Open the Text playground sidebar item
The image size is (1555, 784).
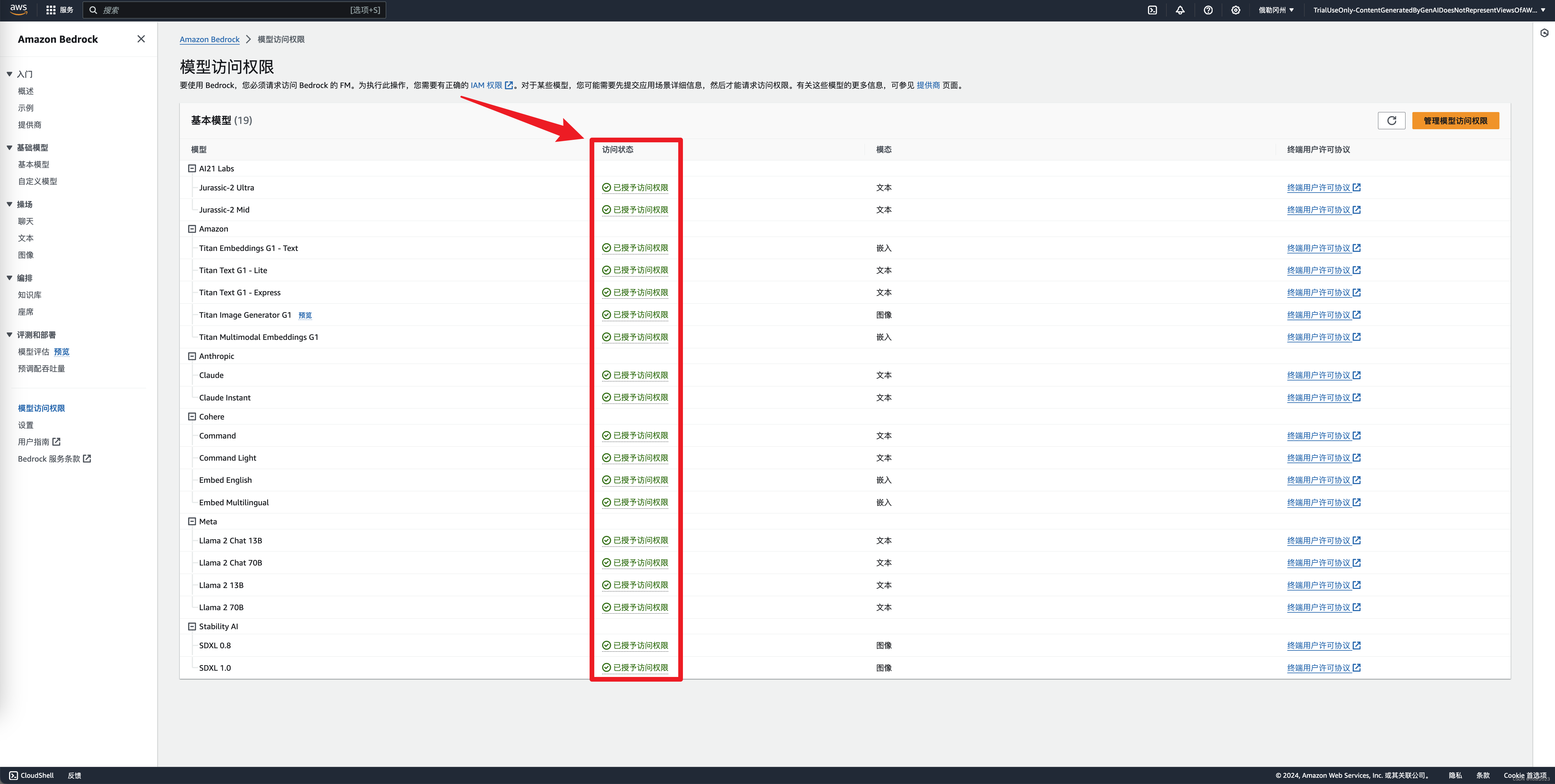tap(26, 238)
